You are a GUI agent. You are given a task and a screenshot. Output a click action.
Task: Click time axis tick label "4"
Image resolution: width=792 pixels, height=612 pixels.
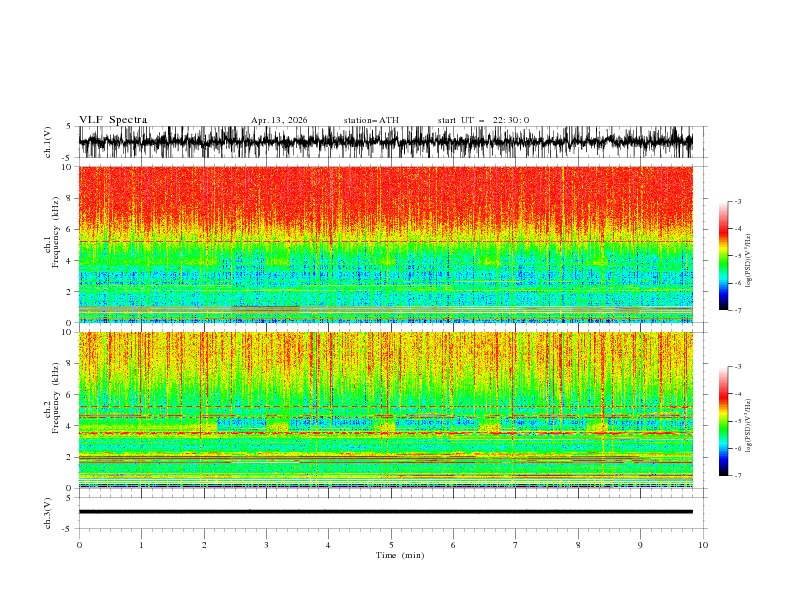pos(328,545)
